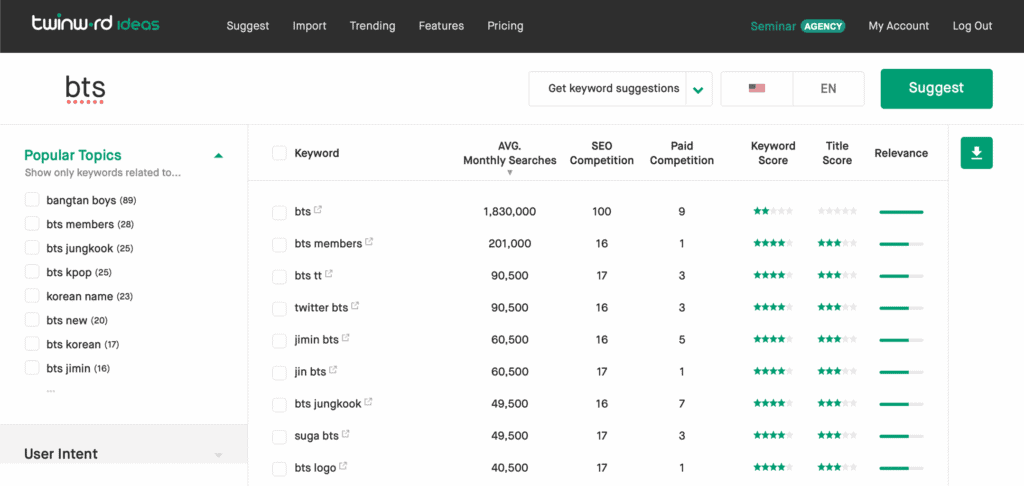Open external link icon beside bts jungkook keyword
Screen dimensions: 1024x486
368,402
